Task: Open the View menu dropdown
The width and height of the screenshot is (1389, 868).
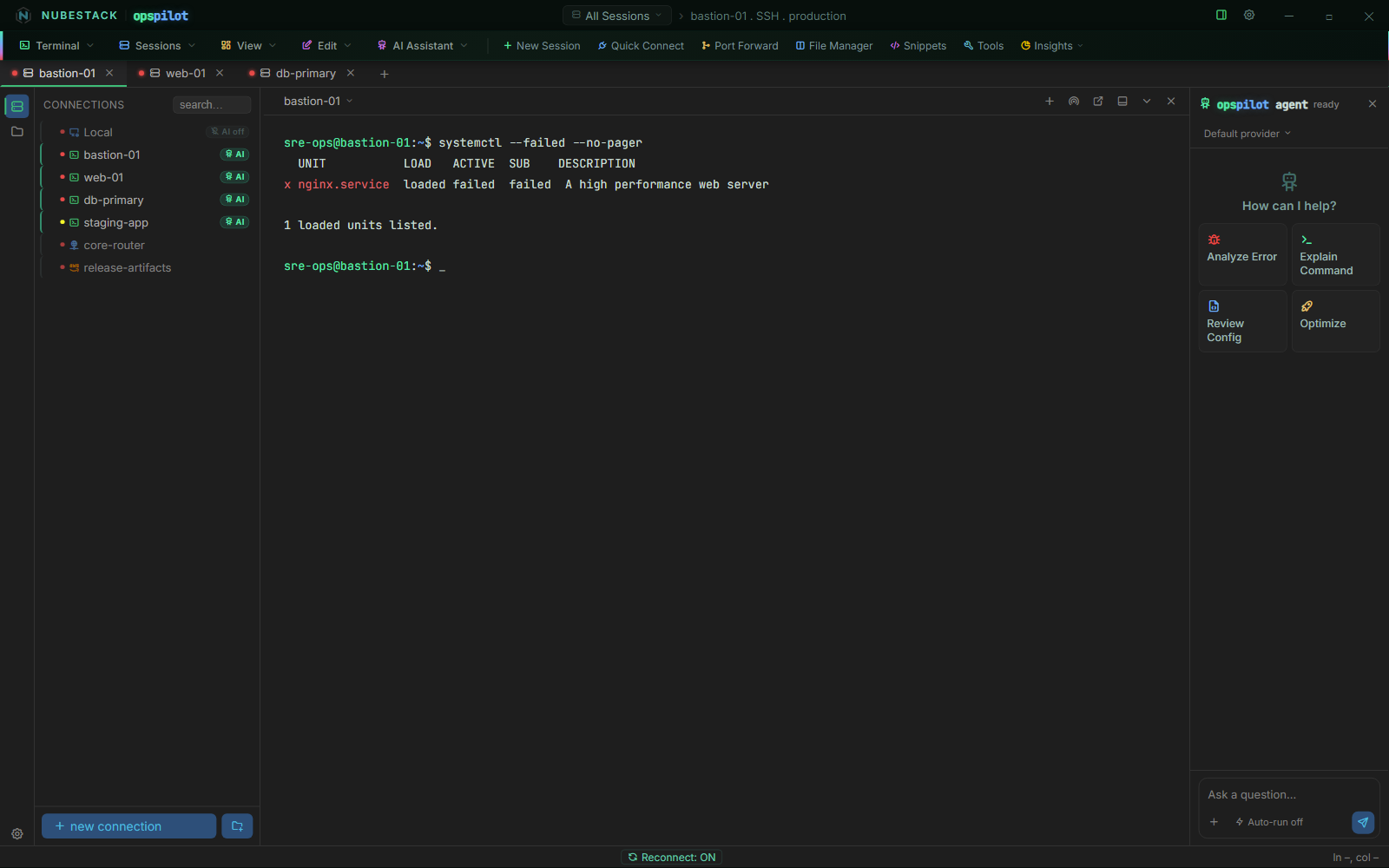Action: pos(248,46)
